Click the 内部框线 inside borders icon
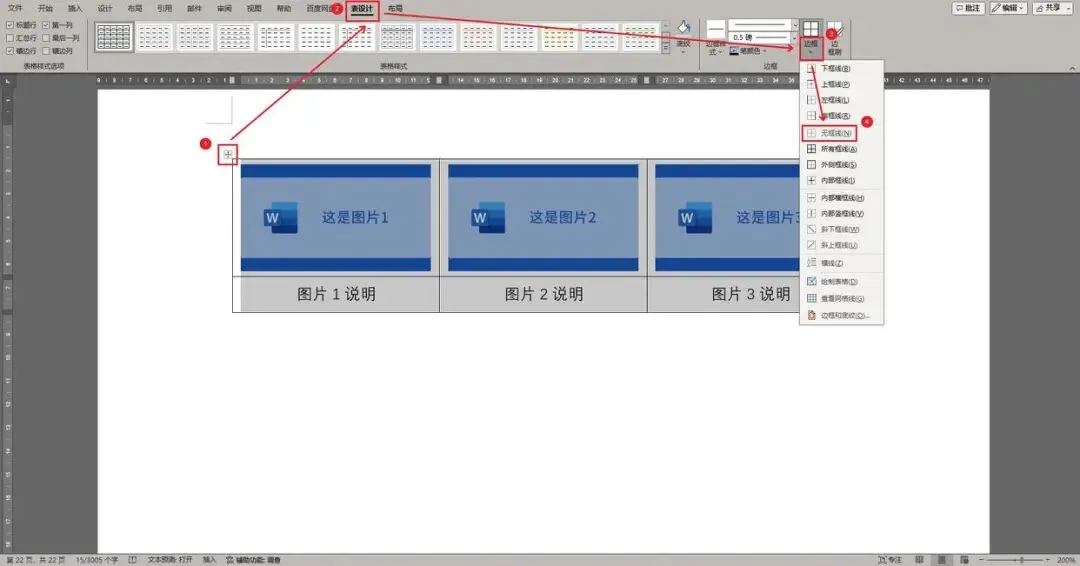 pos(811,180)
